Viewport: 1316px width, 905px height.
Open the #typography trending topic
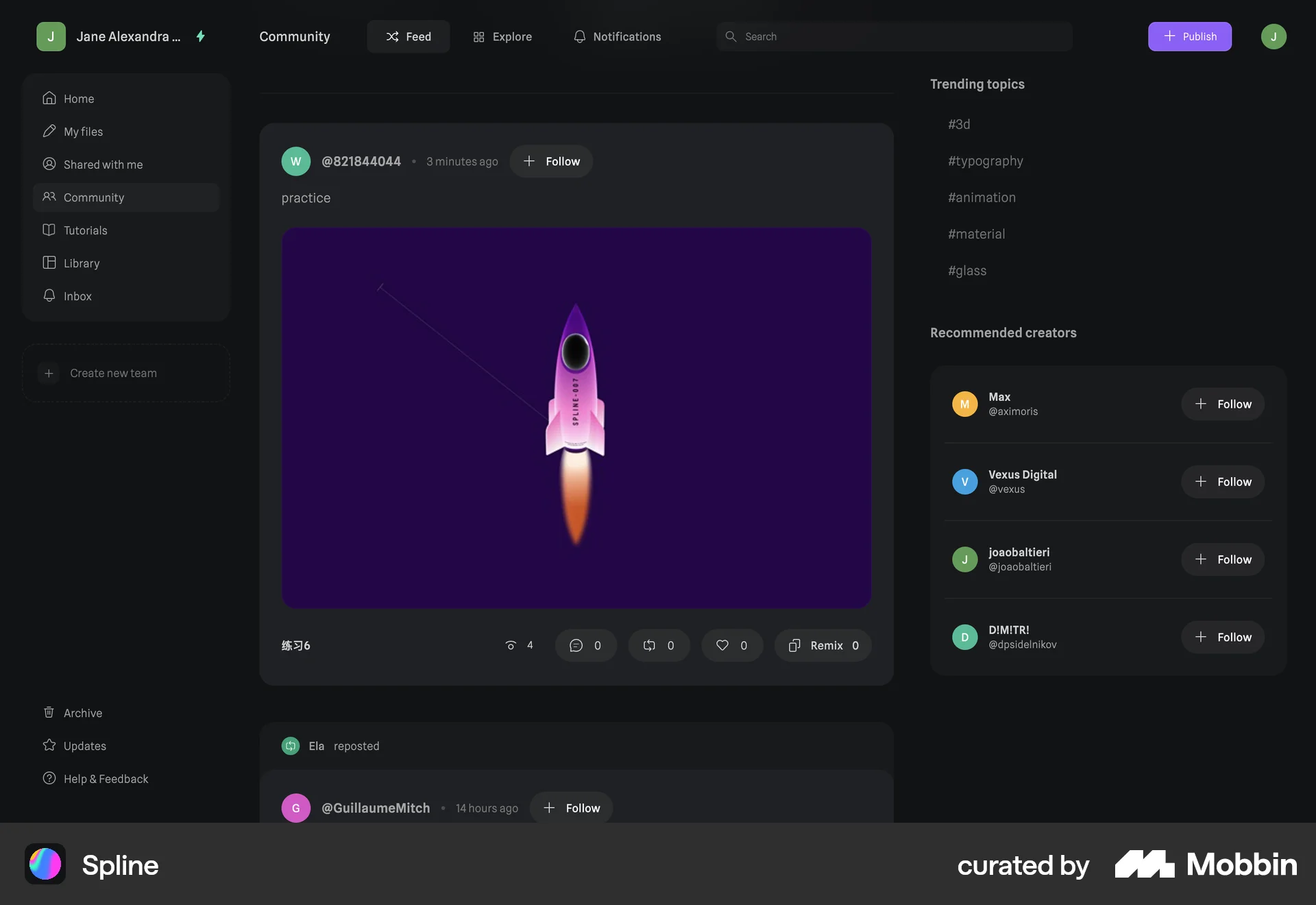(x=985, y=160)
